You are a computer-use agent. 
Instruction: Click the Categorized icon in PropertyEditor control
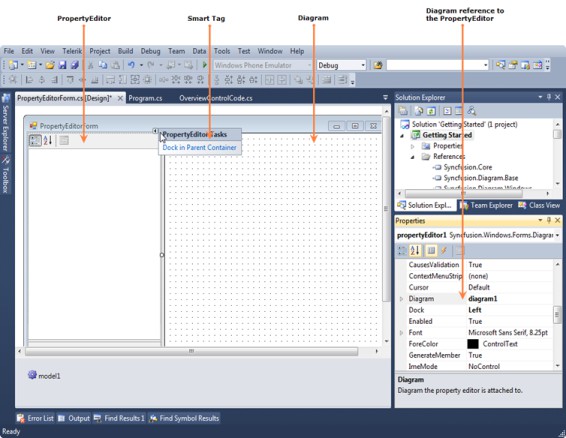click(35, 140)
